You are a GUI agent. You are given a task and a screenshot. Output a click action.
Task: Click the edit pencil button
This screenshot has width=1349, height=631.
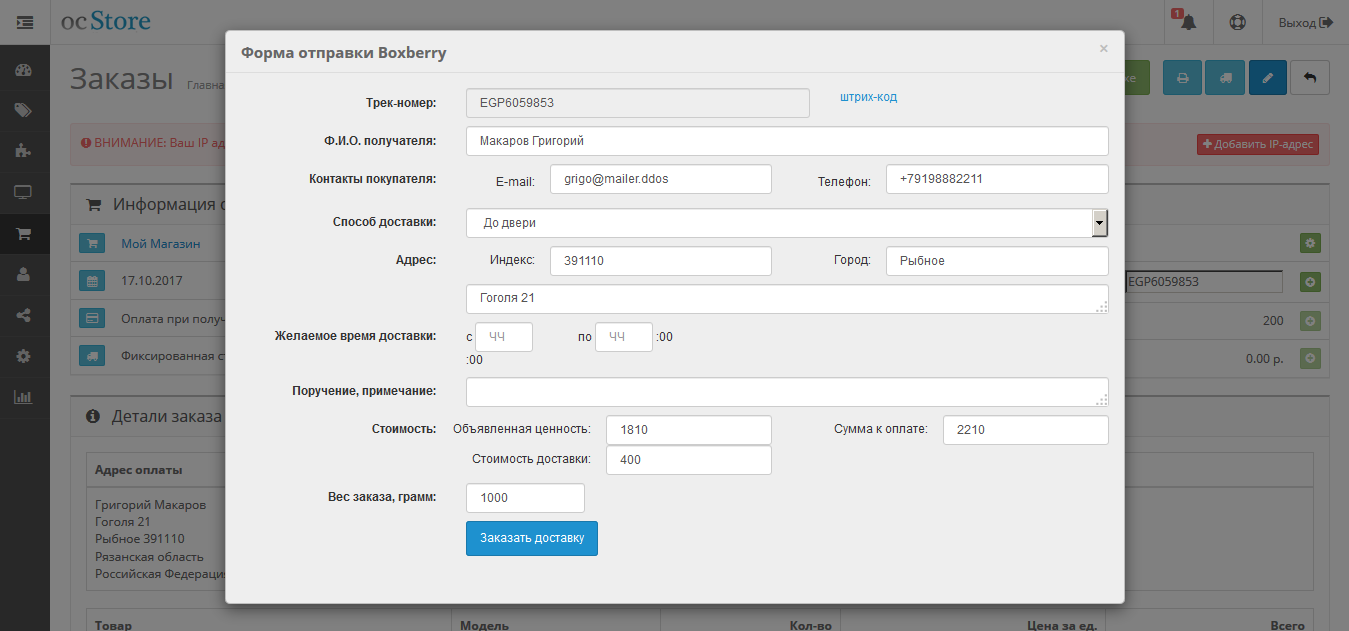pos(1267,77)
